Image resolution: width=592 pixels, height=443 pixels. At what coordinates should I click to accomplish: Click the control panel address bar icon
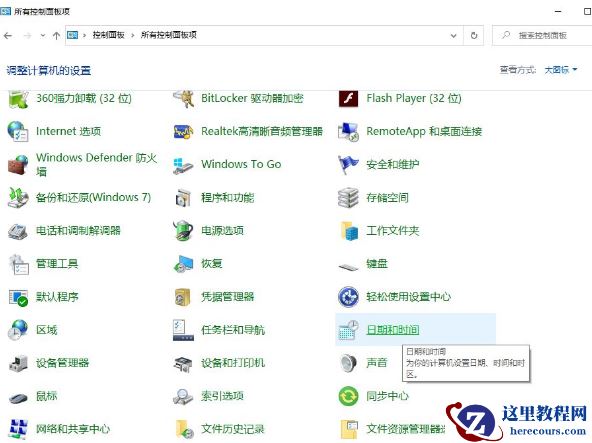72,35
